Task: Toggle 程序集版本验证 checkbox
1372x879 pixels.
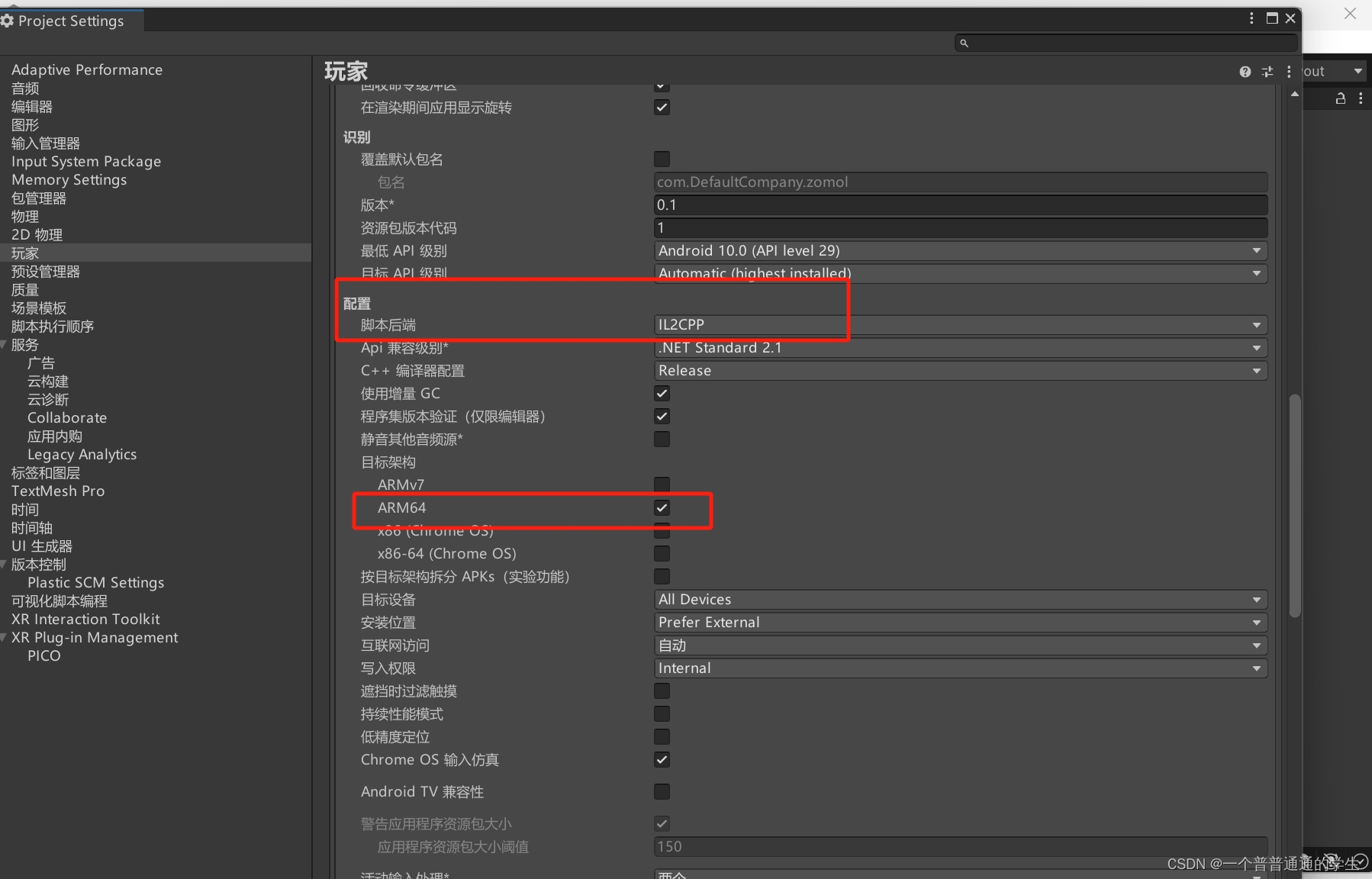Action: click(x=662, y=417)
